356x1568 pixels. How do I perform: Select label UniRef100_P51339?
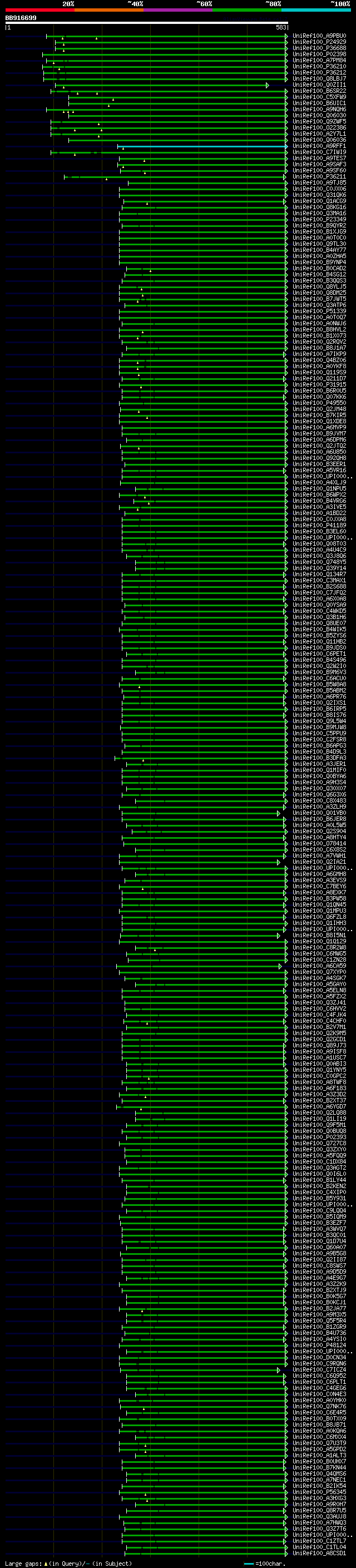click(x=319, y=311)
